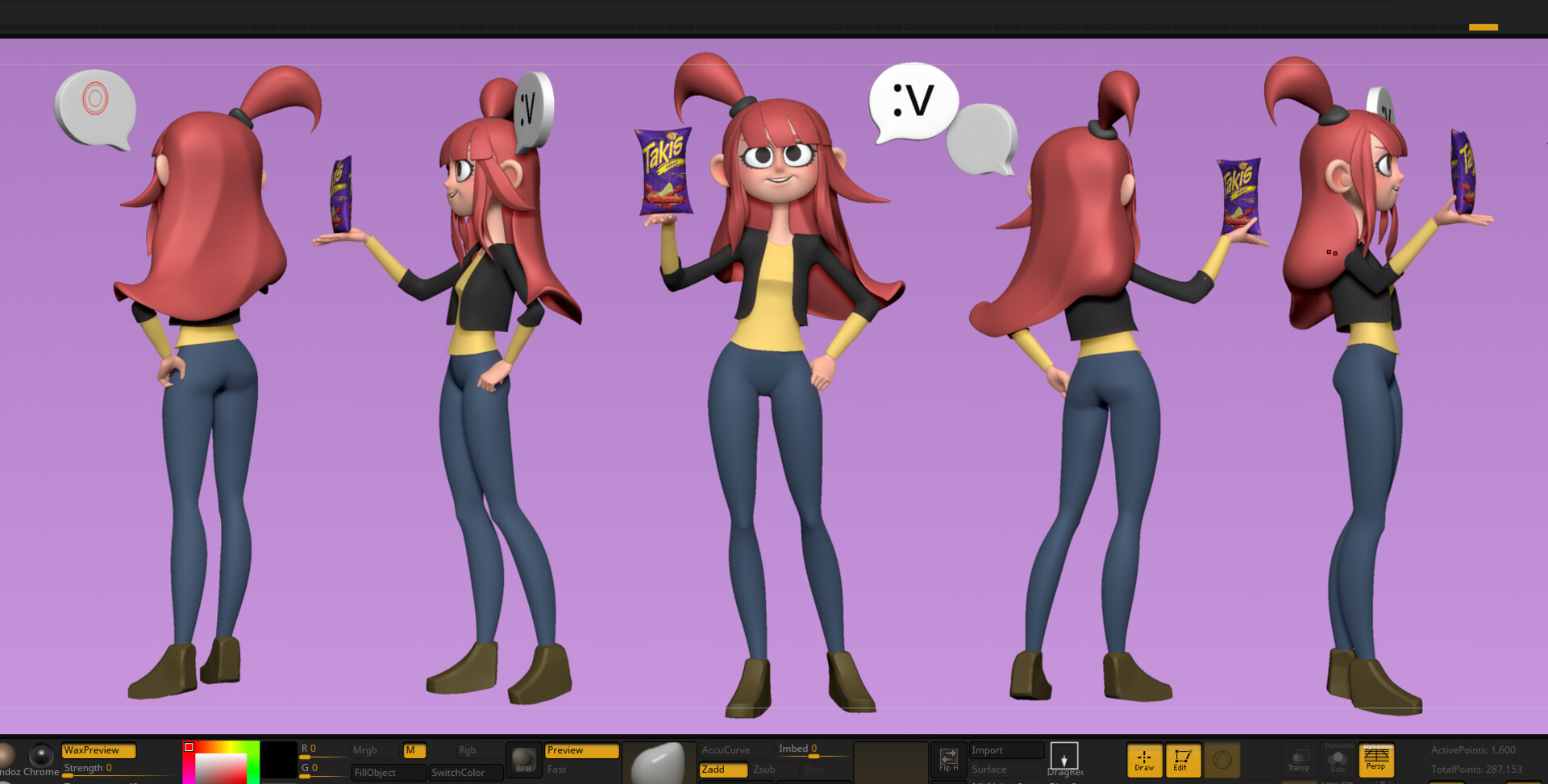Start a BPR render
Screen dimensions: 1548x784
pos(523,761)
